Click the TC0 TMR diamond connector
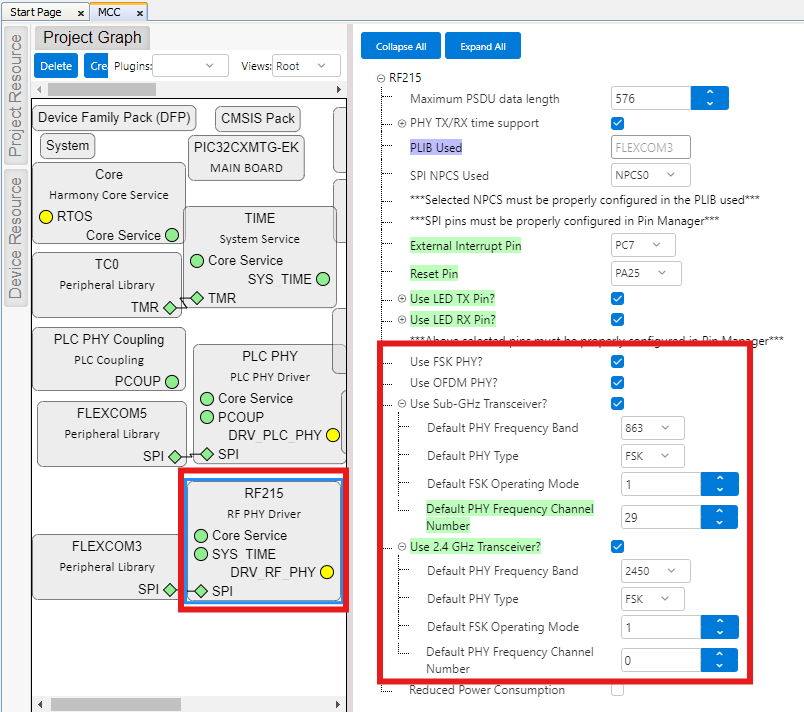Screen dimensions: 804x712 (170, 307)
